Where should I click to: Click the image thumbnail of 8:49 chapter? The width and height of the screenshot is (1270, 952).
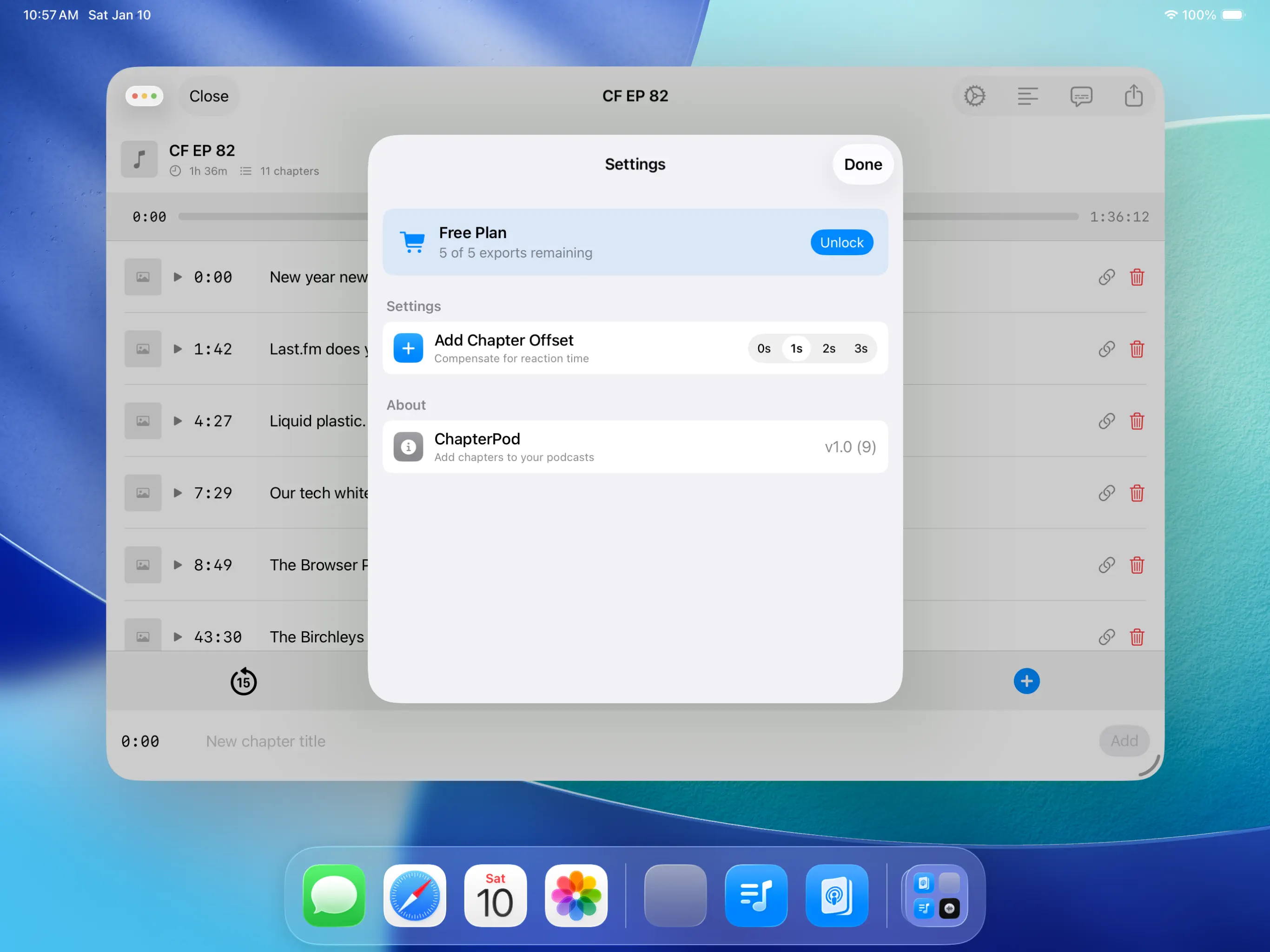pos(142,565)
